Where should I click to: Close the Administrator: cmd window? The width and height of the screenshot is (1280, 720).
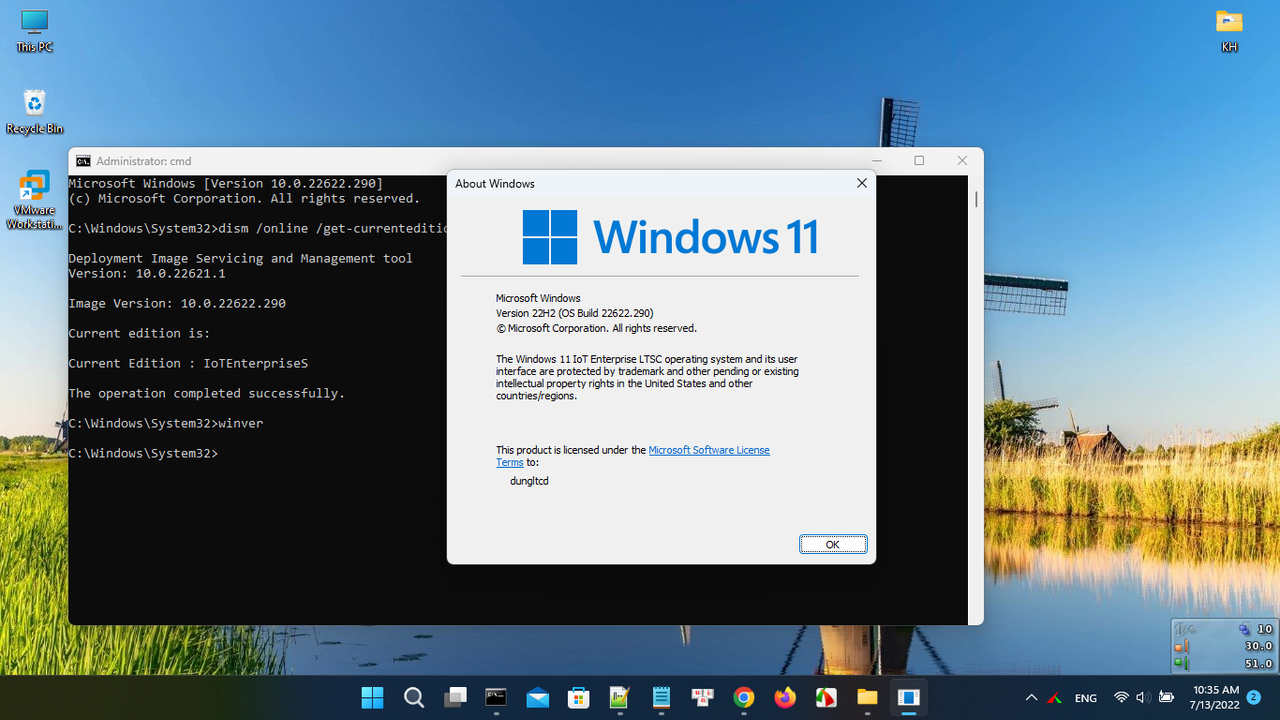pyautogui.click(x=962, y=161)
